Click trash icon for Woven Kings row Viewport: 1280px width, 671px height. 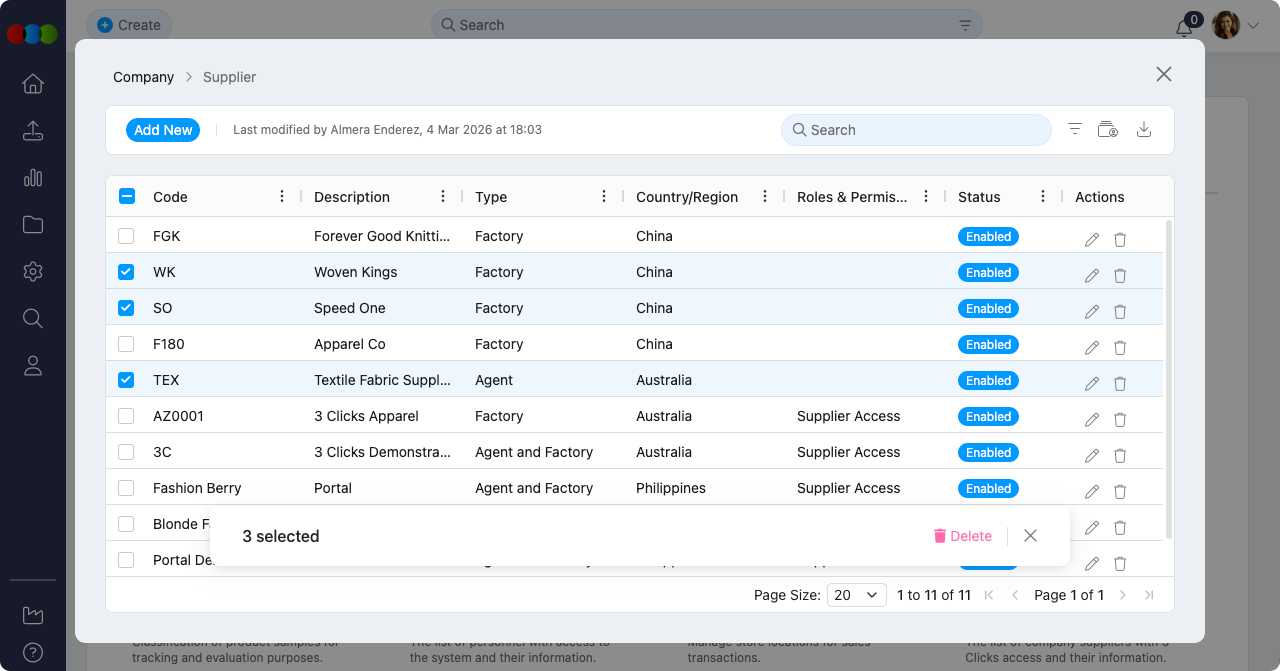1120,276
